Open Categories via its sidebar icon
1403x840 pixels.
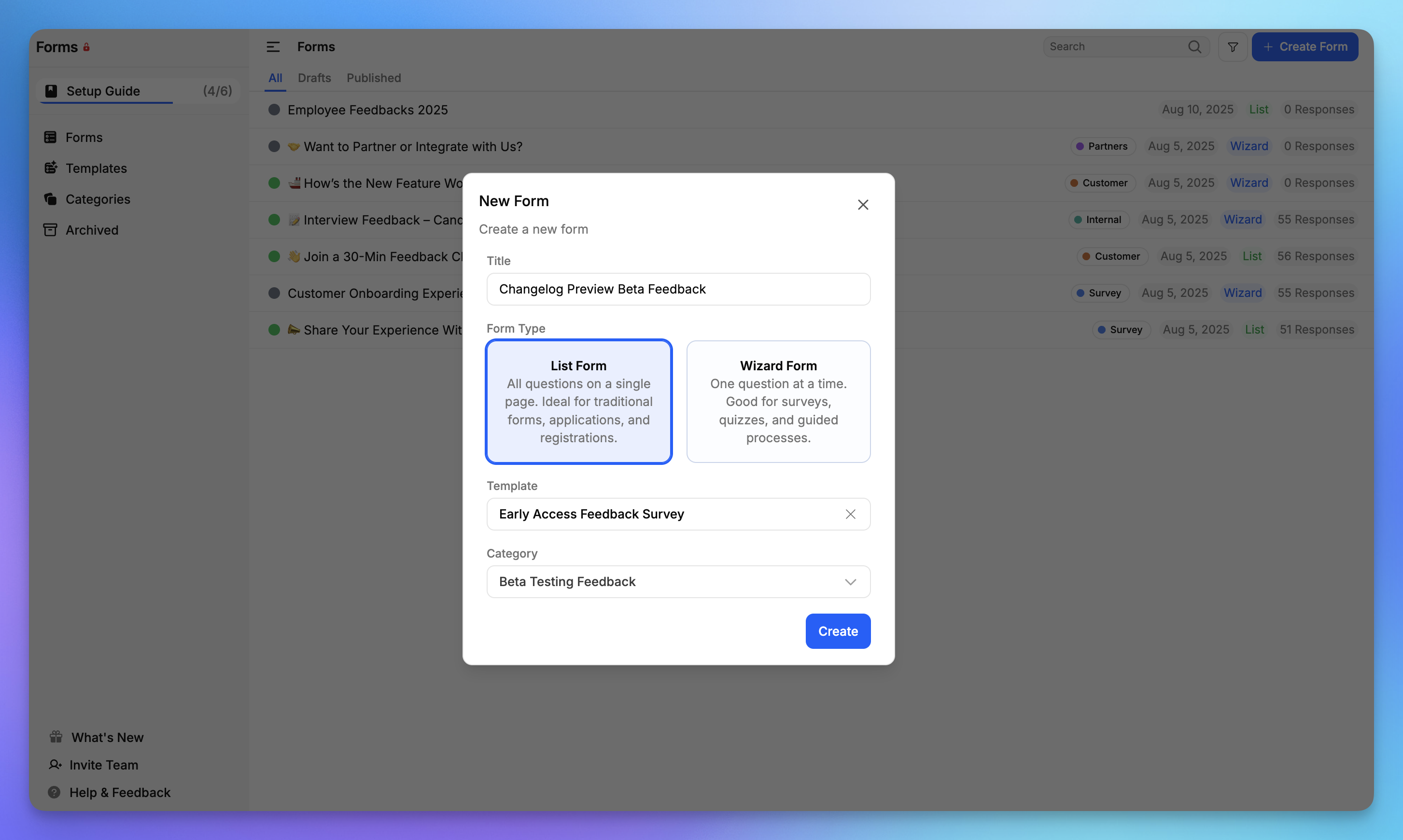point(51,199)
